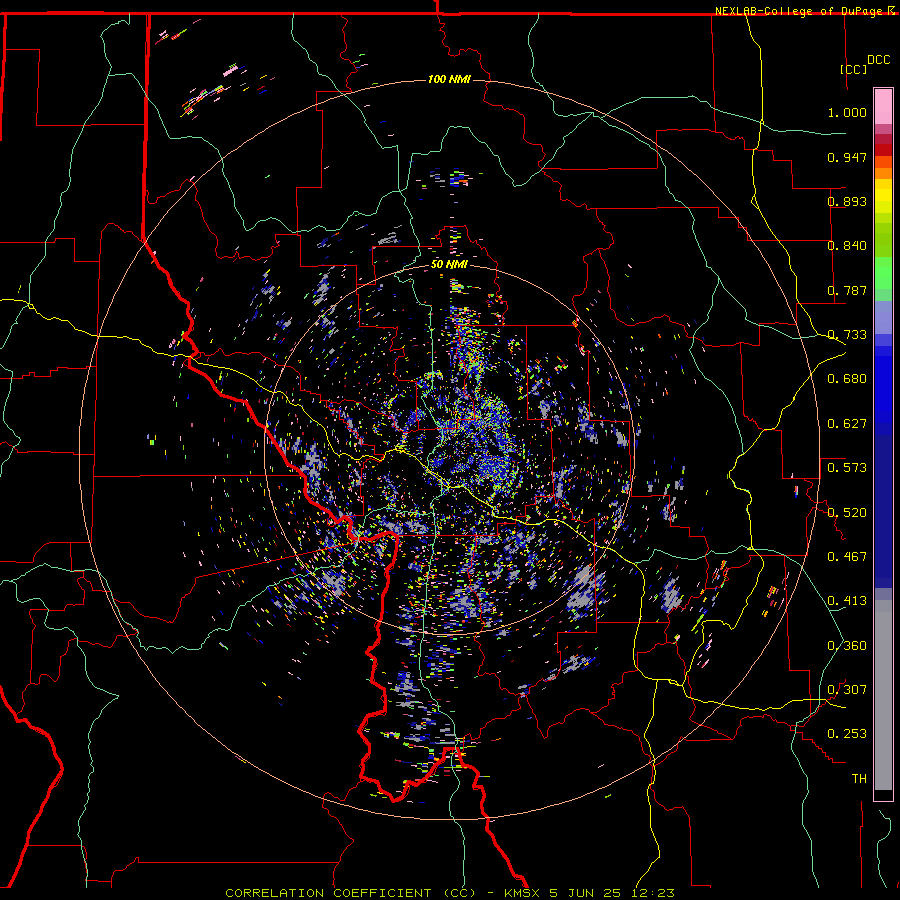
Task: Click the 5 JUN 25 date in the caption
Action: tap(585, 893)
